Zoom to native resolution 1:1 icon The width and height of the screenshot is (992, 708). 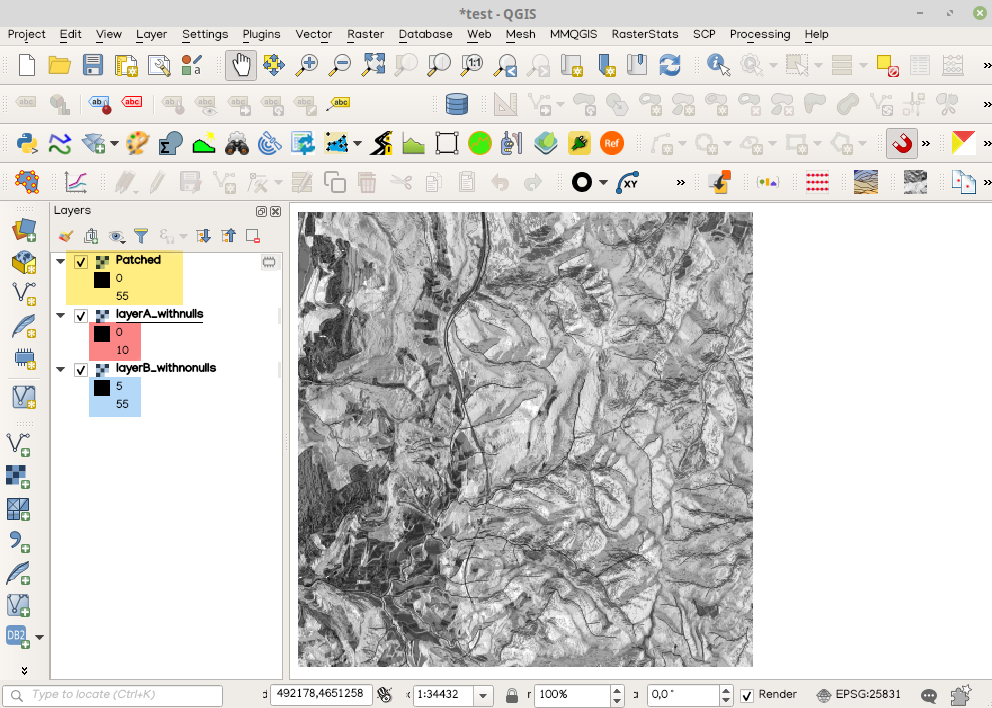[x=472, y=65]
